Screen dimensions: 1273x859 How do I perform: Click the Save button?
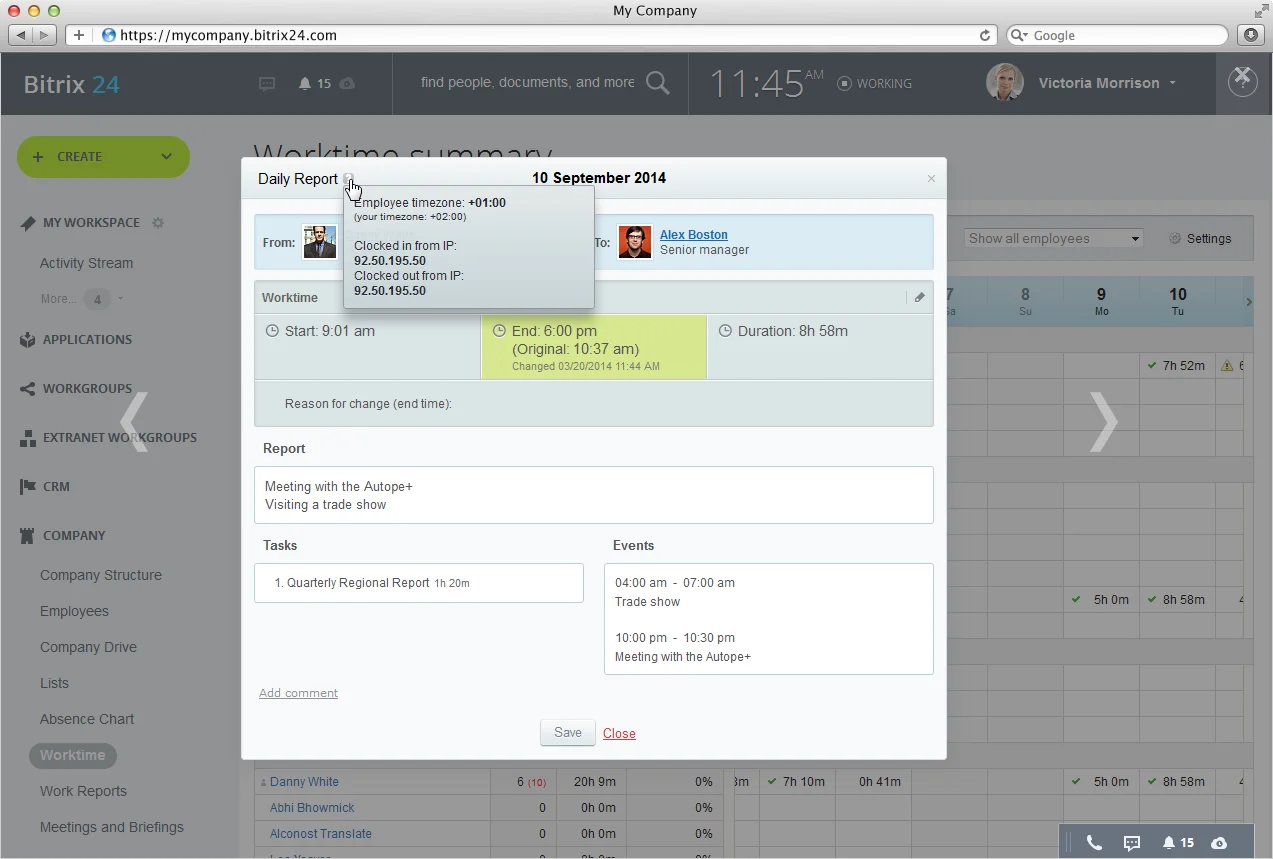coord(567,733)
